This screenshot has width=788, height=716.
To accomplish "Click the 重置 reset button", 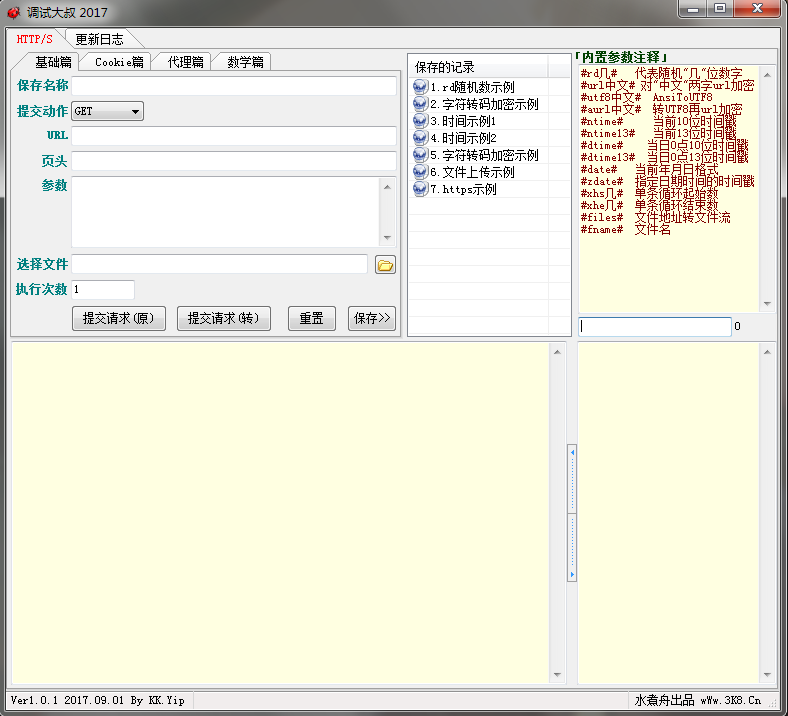I will (x=311, y=318).
